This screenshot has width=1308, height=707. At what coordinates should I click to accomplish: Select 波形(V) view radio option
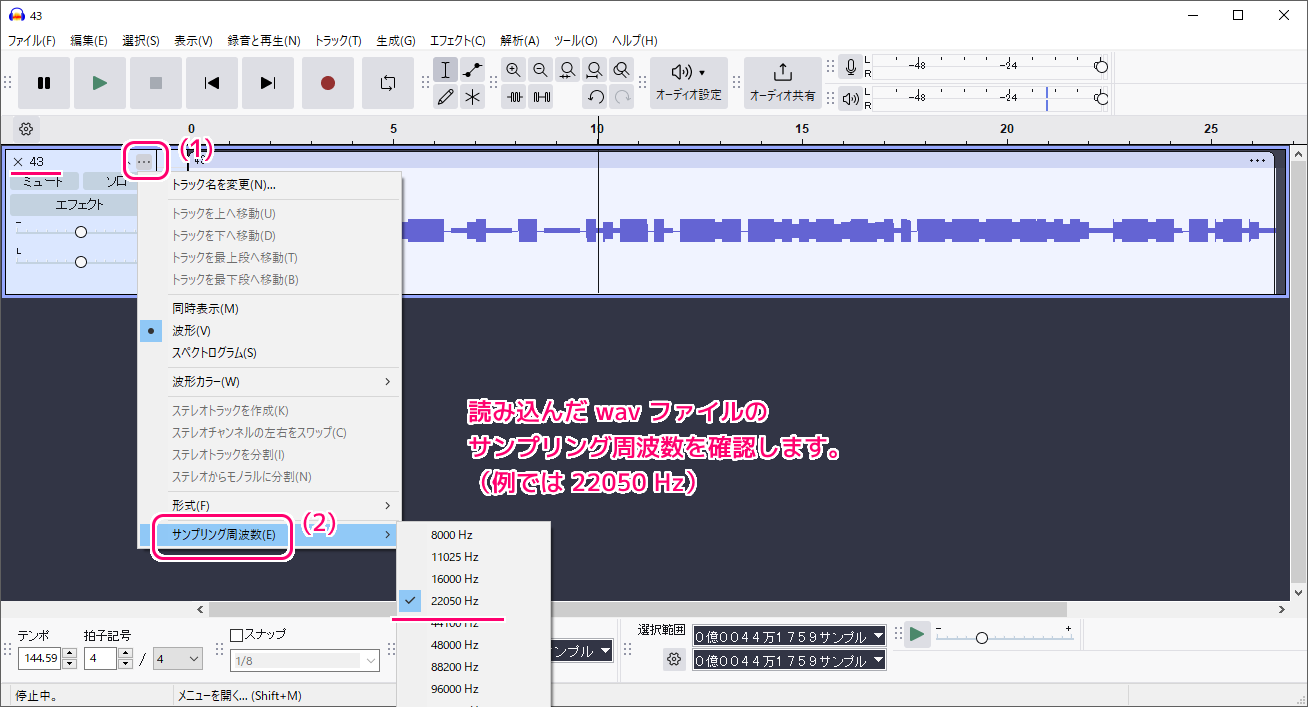pos(191,331)
